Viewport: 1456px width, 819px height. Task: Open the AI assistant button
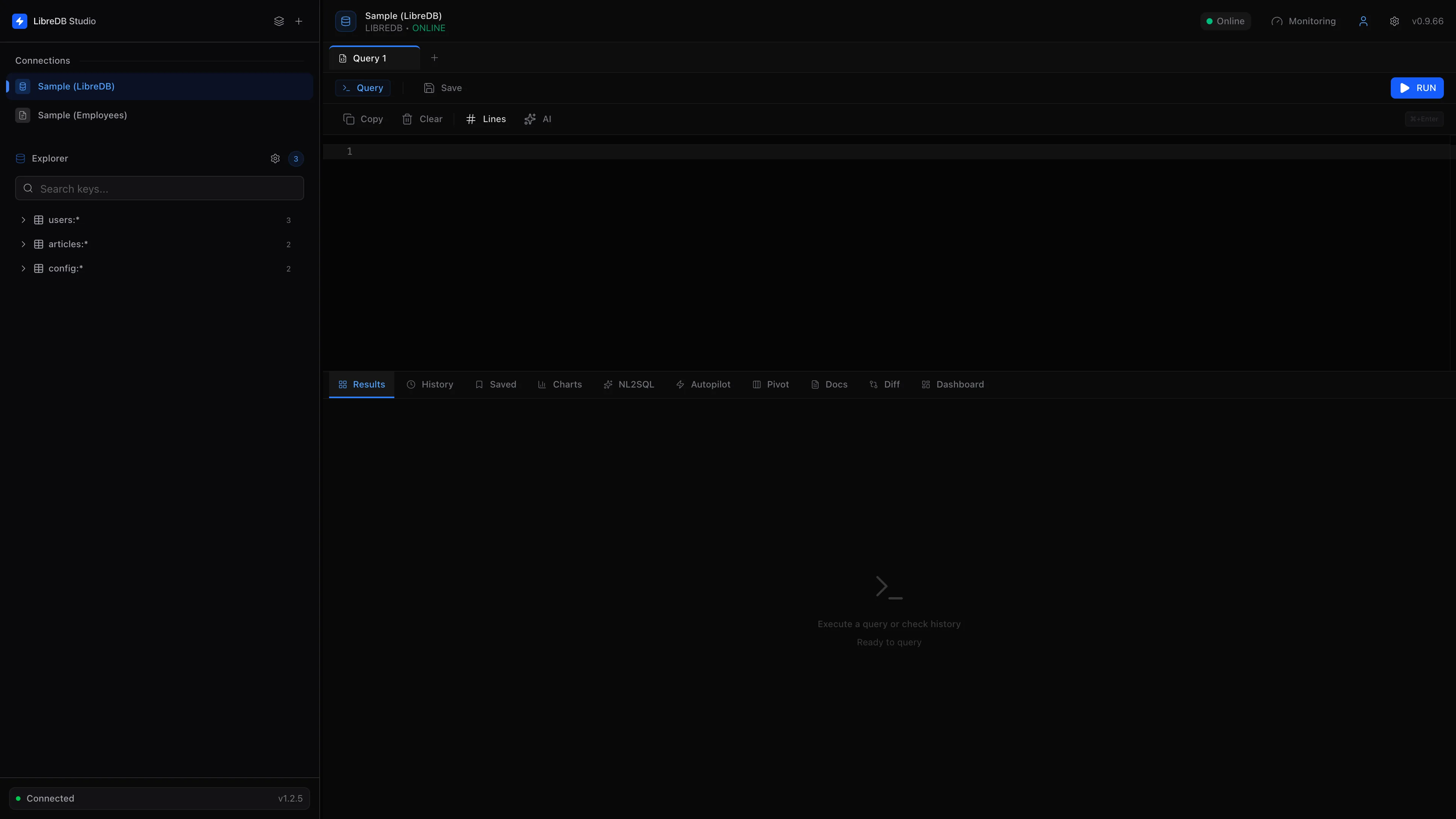538,119
